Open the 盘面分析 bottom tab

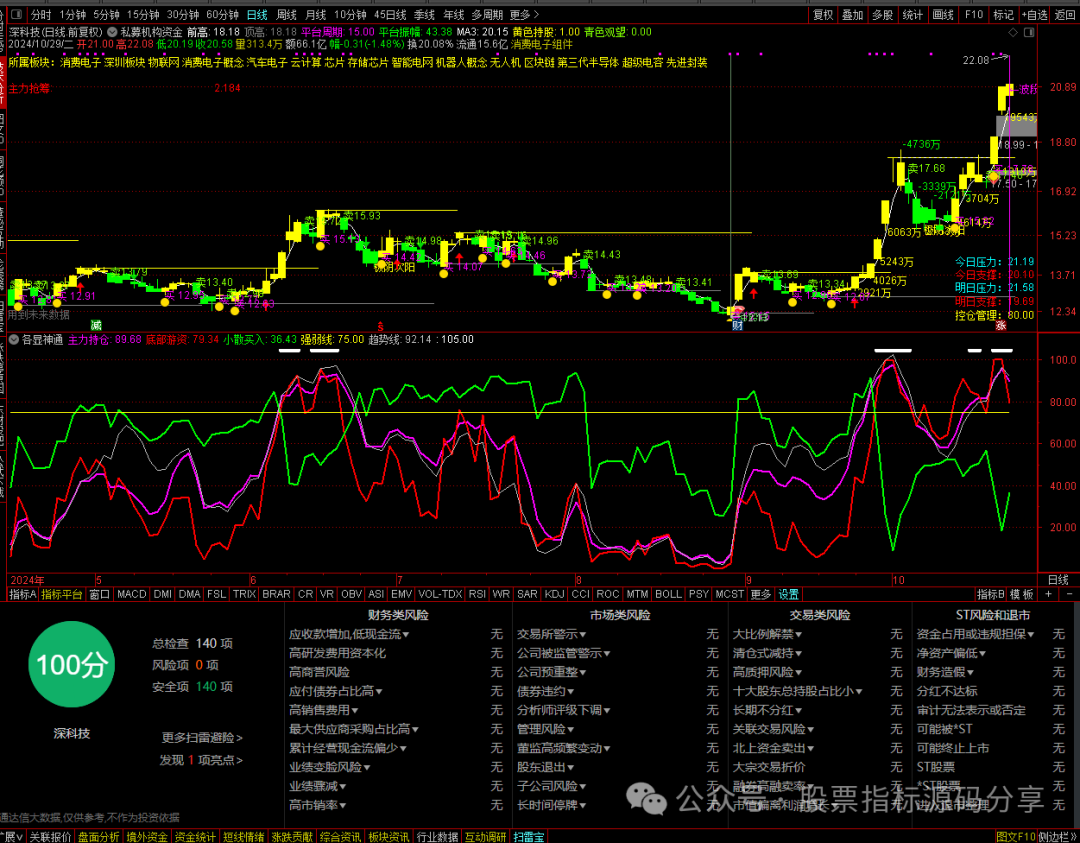click(x=98, y=837)
